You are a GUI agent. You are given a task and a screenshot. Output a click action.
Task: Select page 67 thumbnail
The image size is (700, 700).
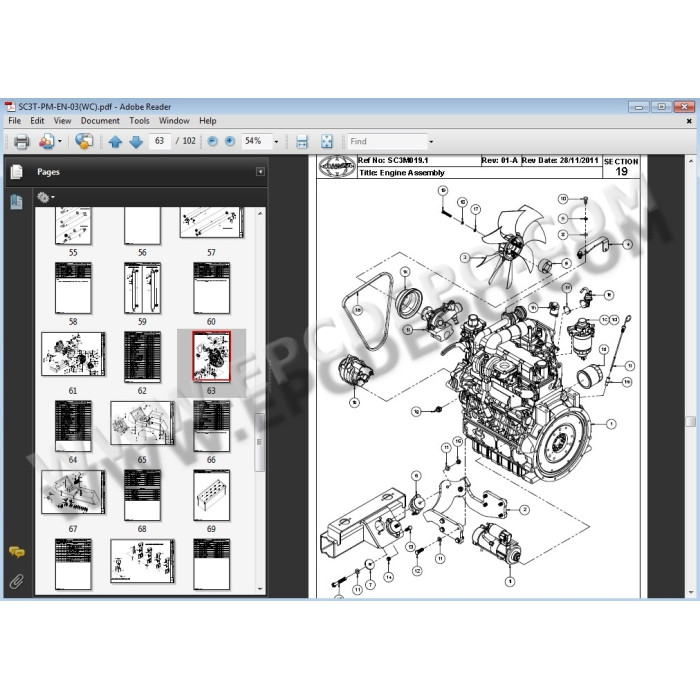coord(73,492)
